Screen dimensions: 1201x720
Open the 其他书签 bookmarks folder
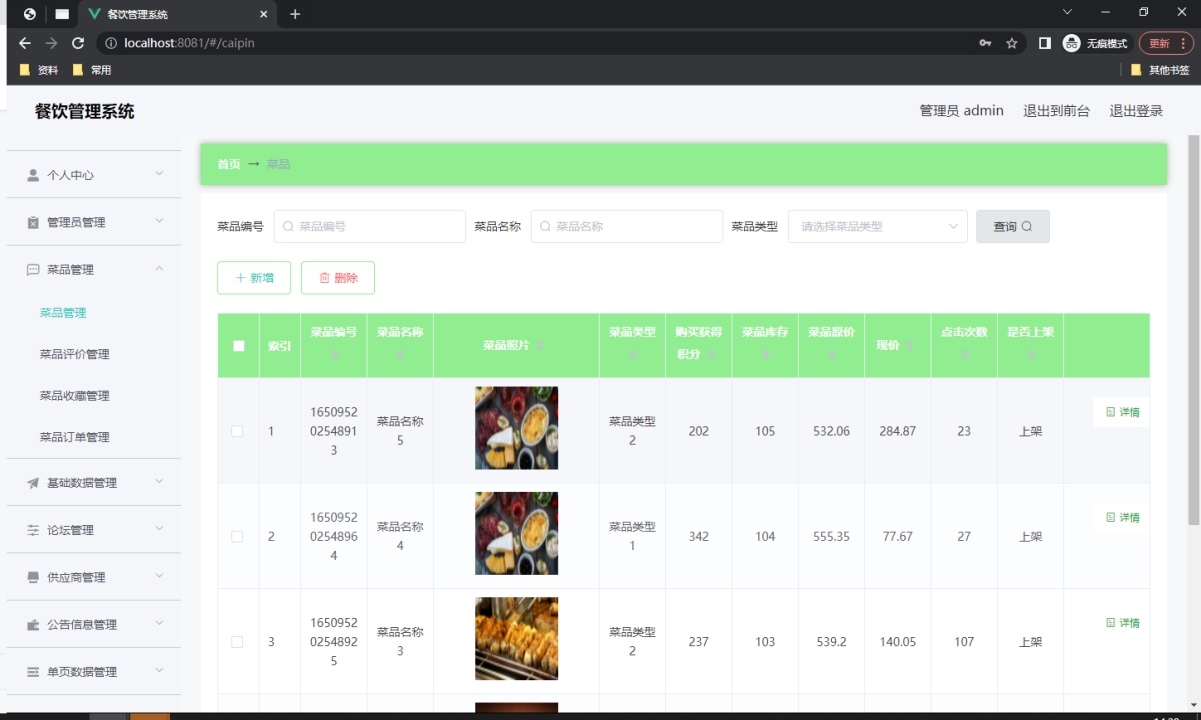click(1159, 70)
